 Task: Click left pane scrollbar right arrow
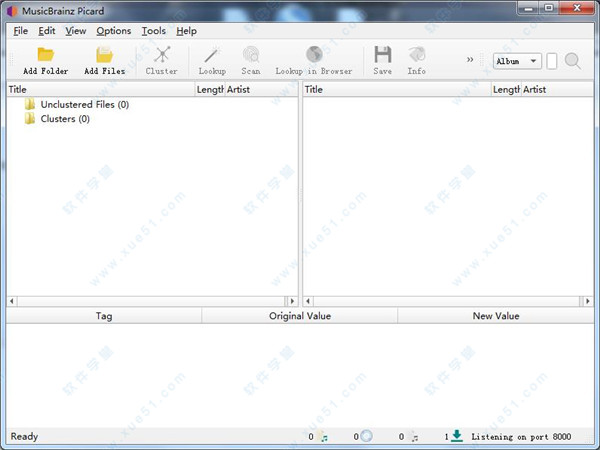(293, 301)
